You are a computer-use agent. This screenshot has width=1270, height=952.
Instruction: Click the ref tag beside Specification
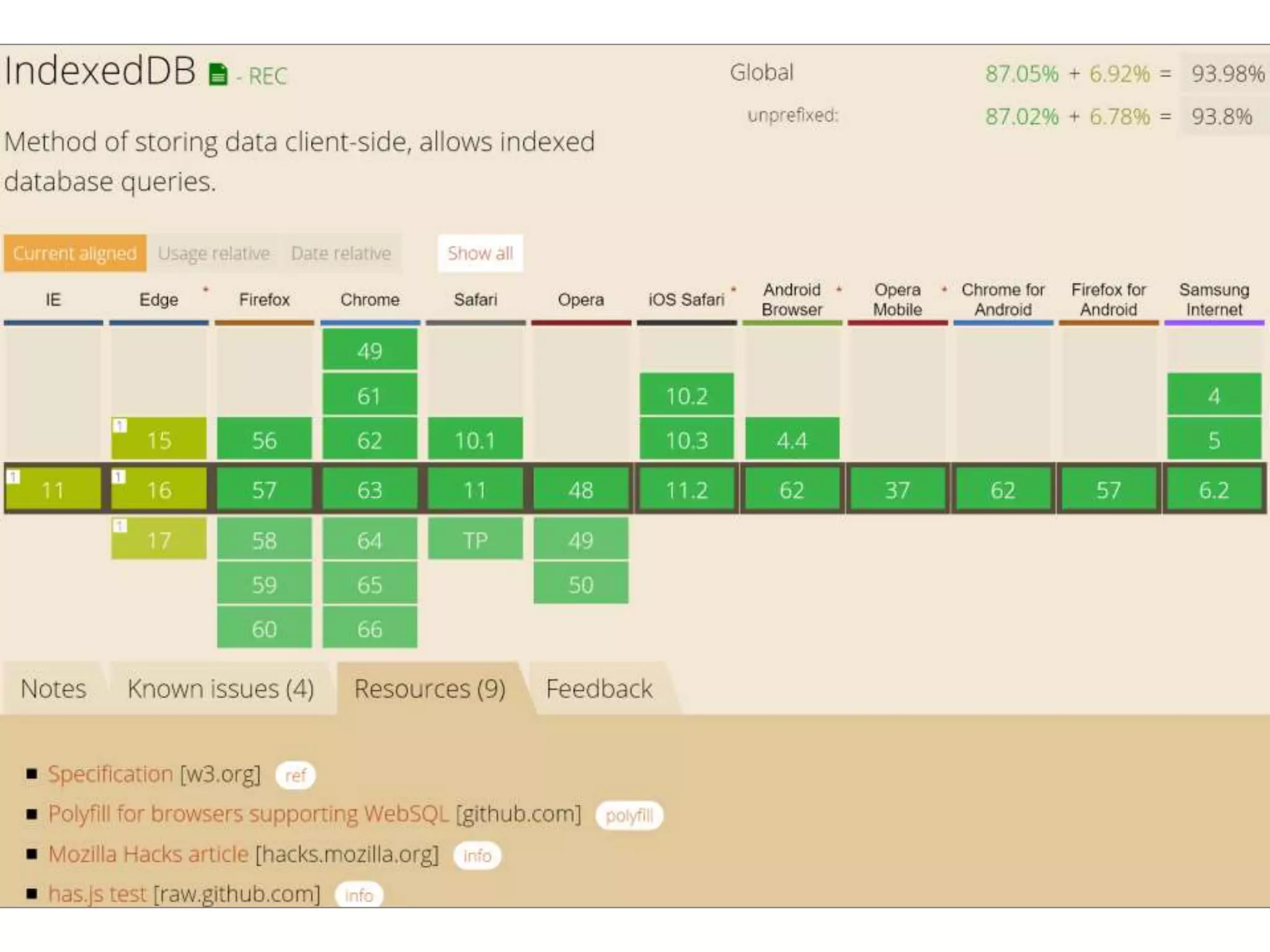click(x=296, y=775)
